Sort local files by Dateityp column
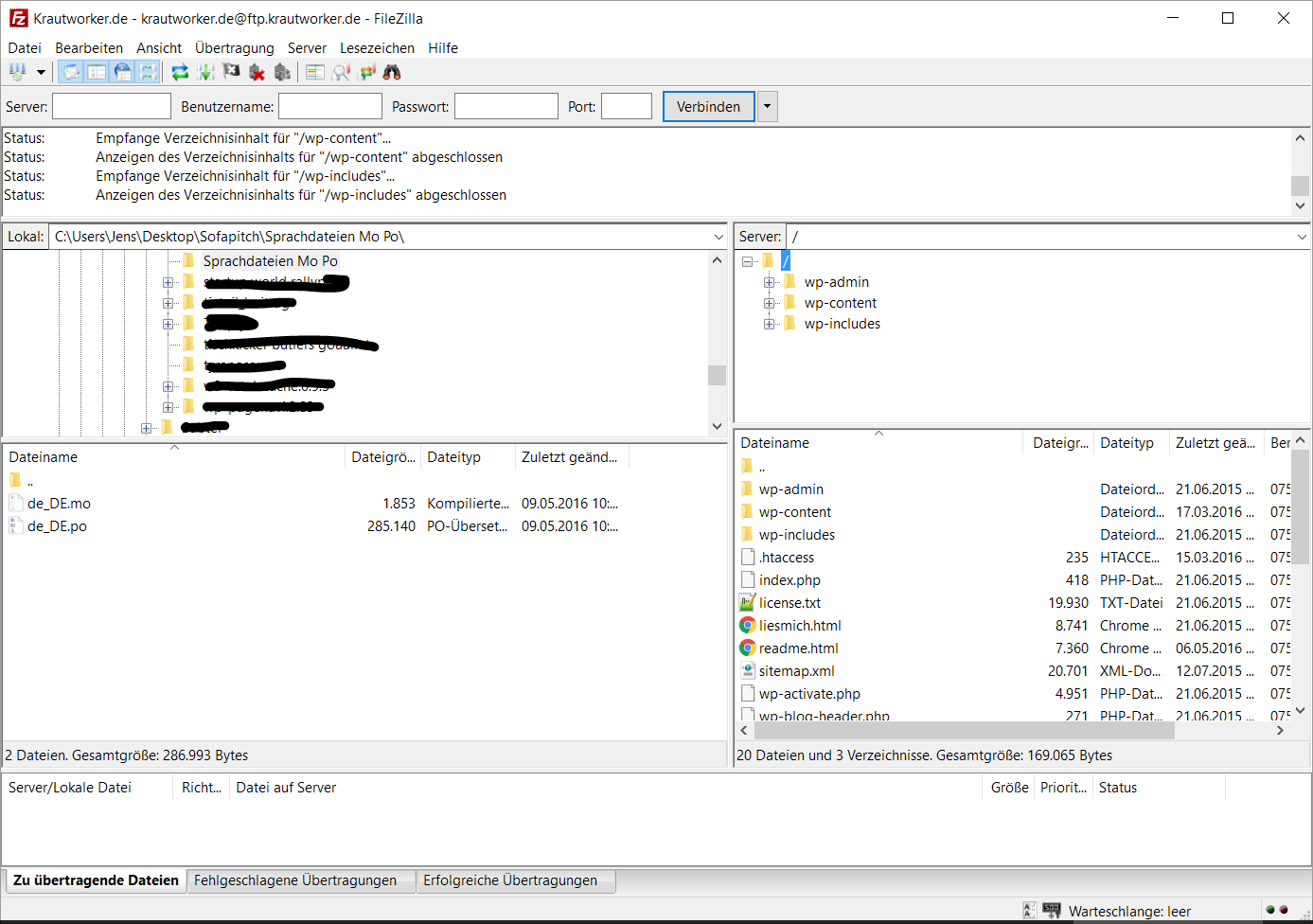Screen dimensions: 1313x924 [x=468, y=457]
